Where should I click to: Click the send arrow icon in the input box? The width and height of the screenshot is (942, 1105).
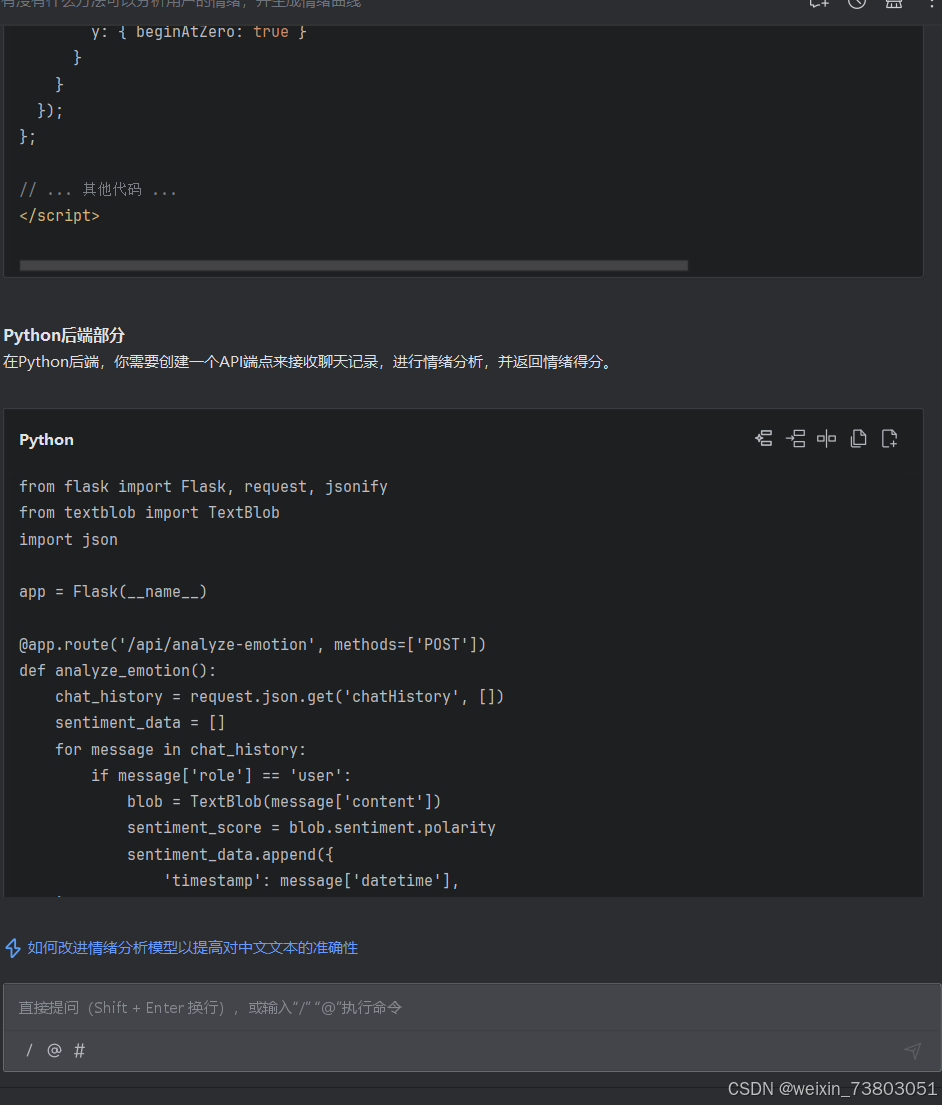tap(912, 1051)
